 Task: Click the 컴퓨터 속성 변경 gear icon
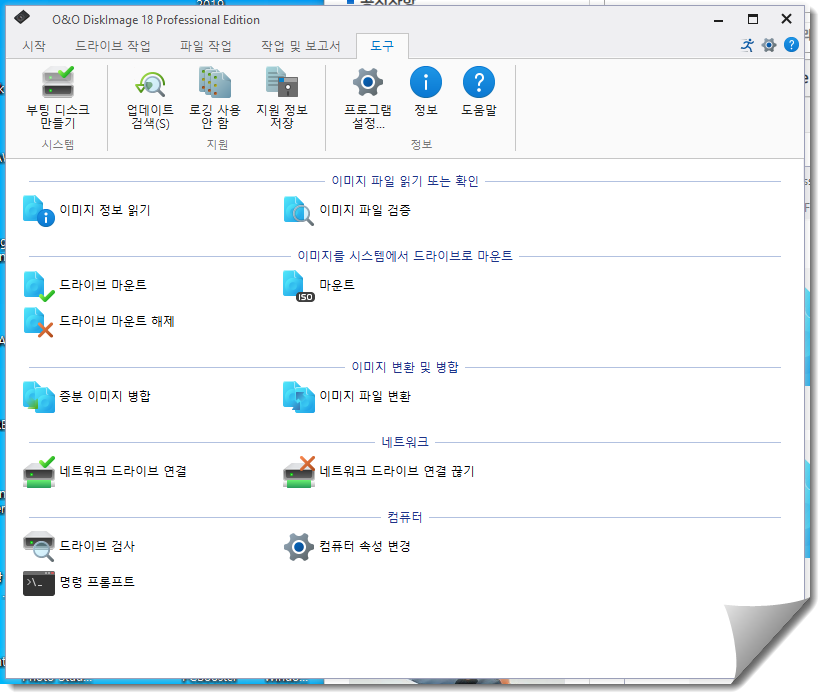click(x=298, y=546)
